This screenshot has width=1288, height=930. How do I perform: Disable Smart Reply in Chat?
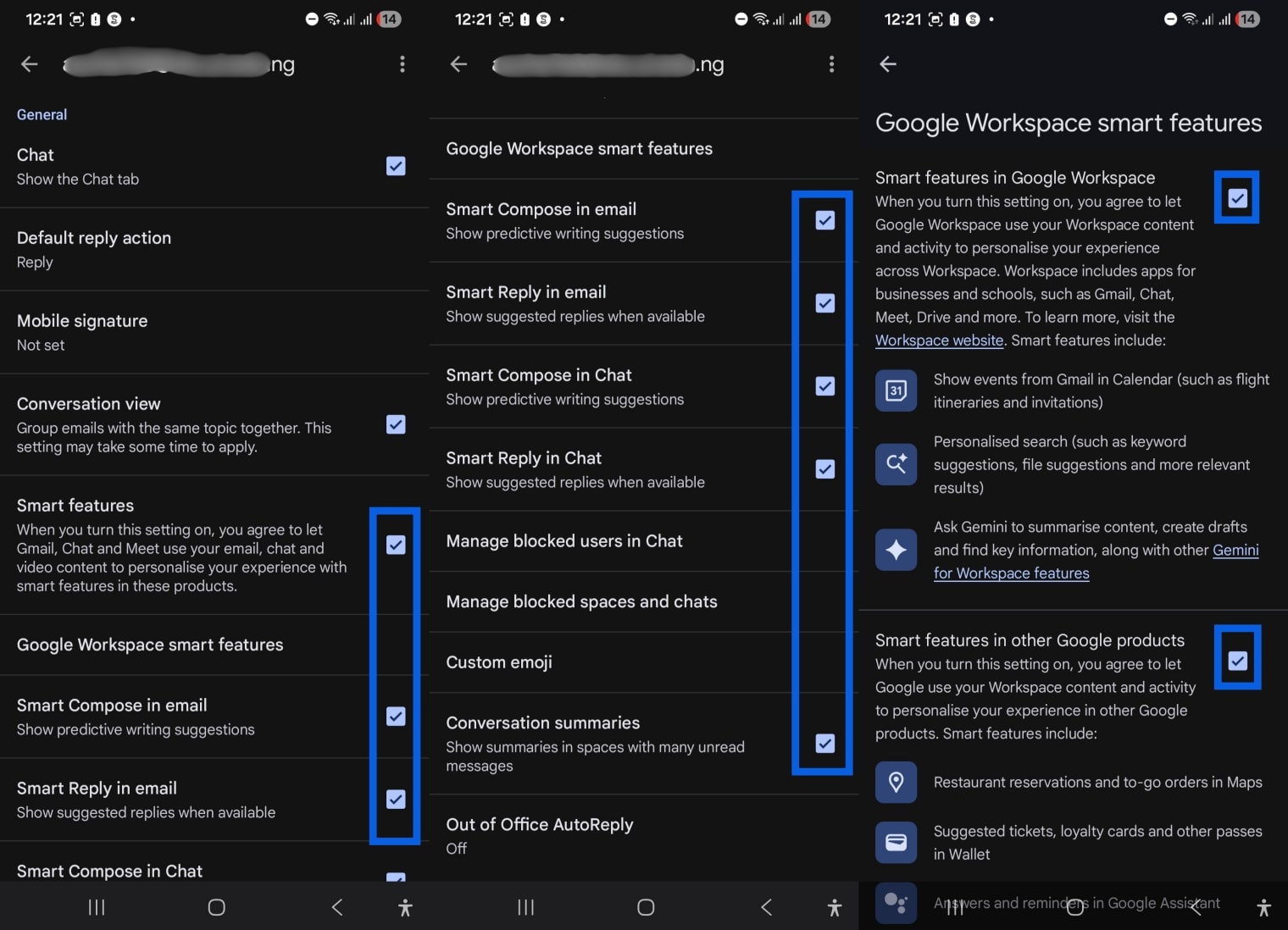point(823,469)
